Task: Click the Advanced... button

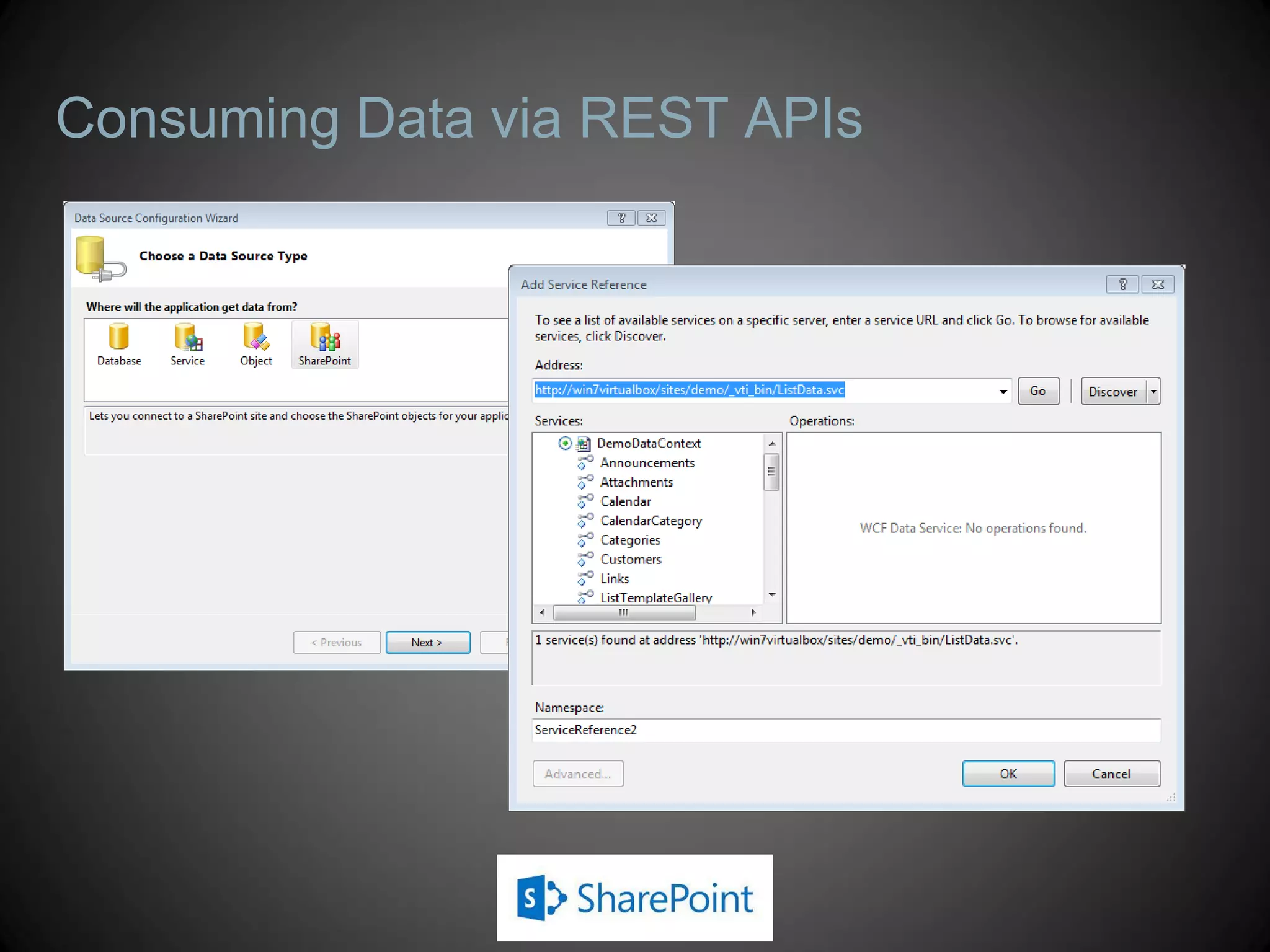Action: 578,773
